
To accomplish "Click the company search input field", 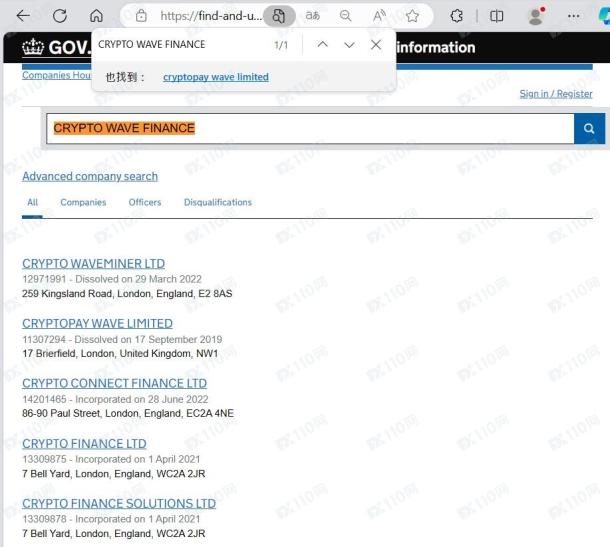I will [310, 129].
